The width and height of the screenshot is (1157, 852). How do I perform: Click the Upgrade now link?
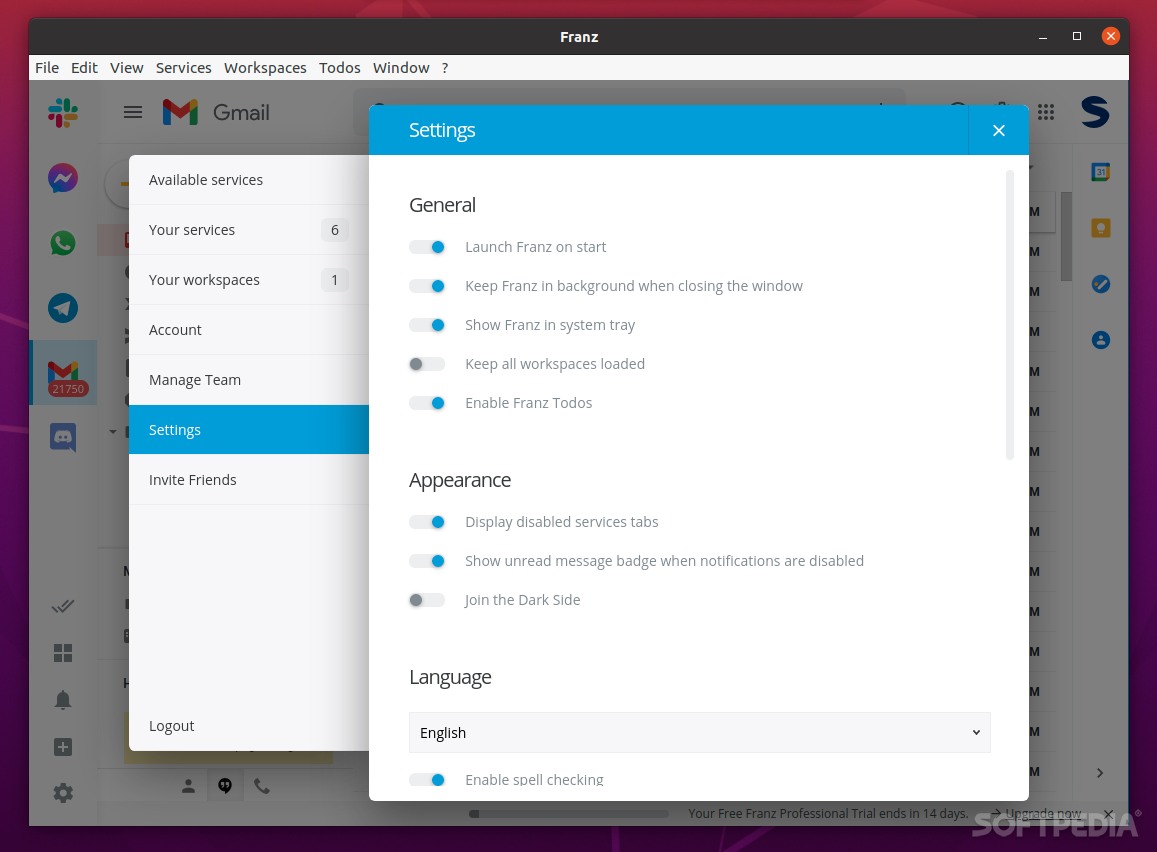(x=1042, y=813)
